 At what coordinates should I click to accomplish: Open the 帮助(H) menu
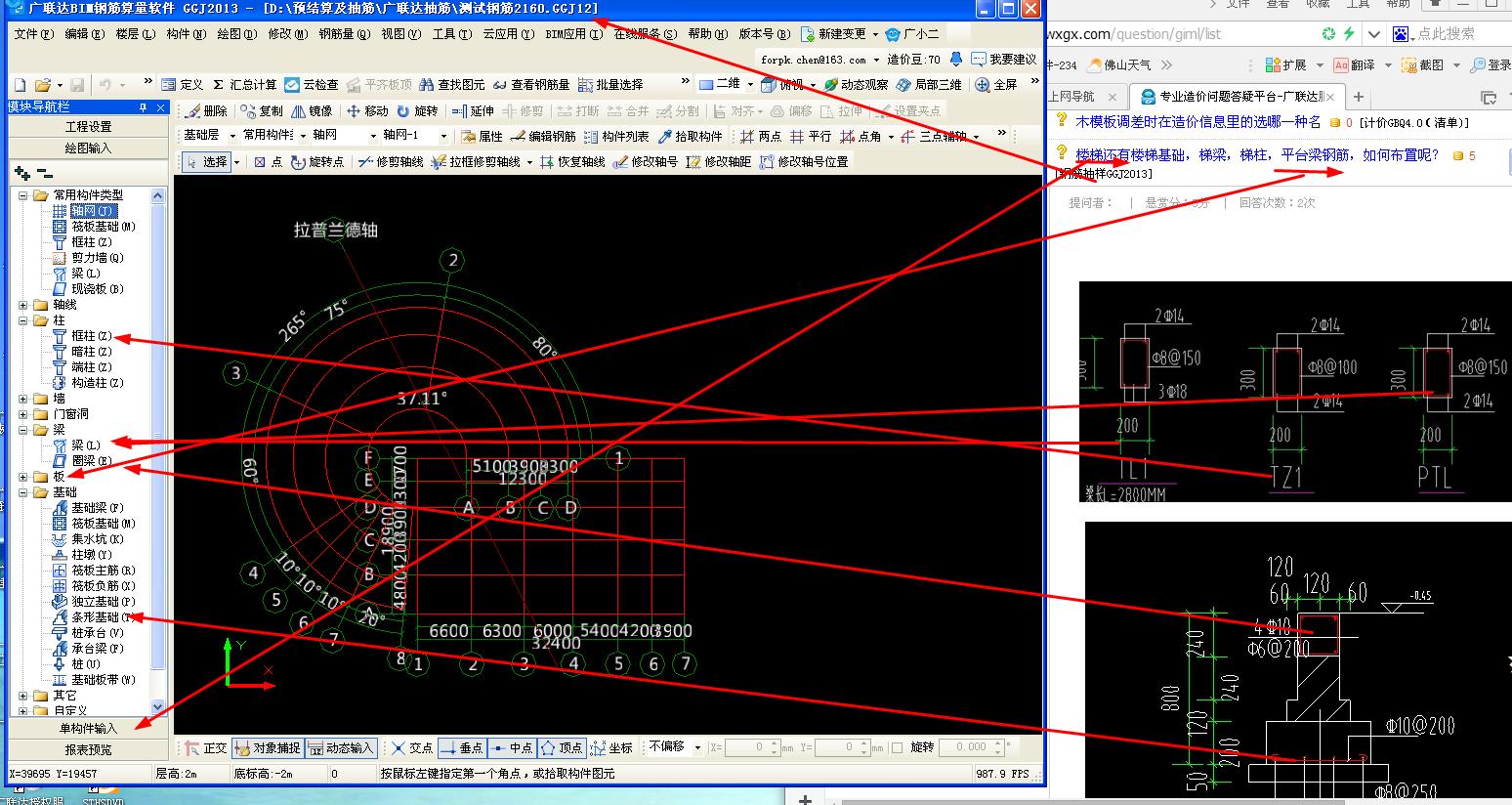click(707, 34)
